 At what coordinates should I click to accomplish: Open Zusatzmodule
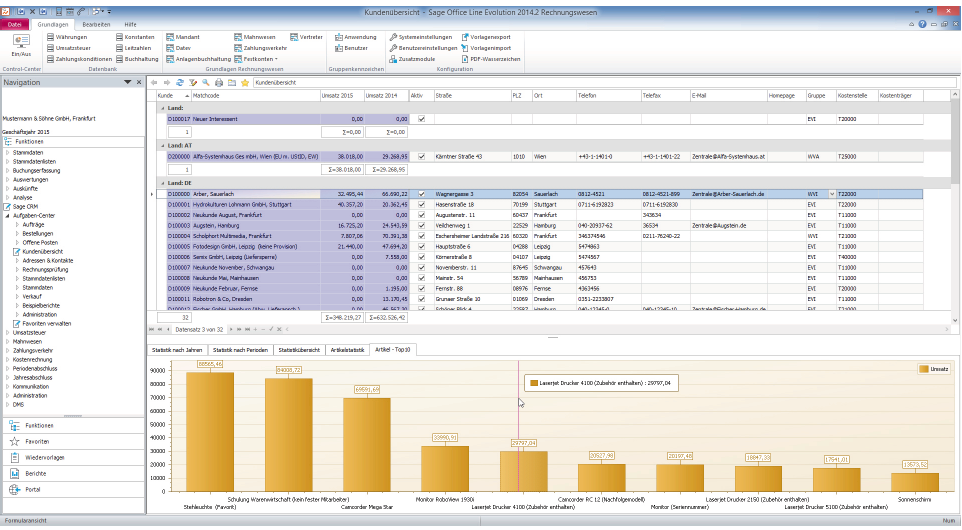[x=412, y=59]
